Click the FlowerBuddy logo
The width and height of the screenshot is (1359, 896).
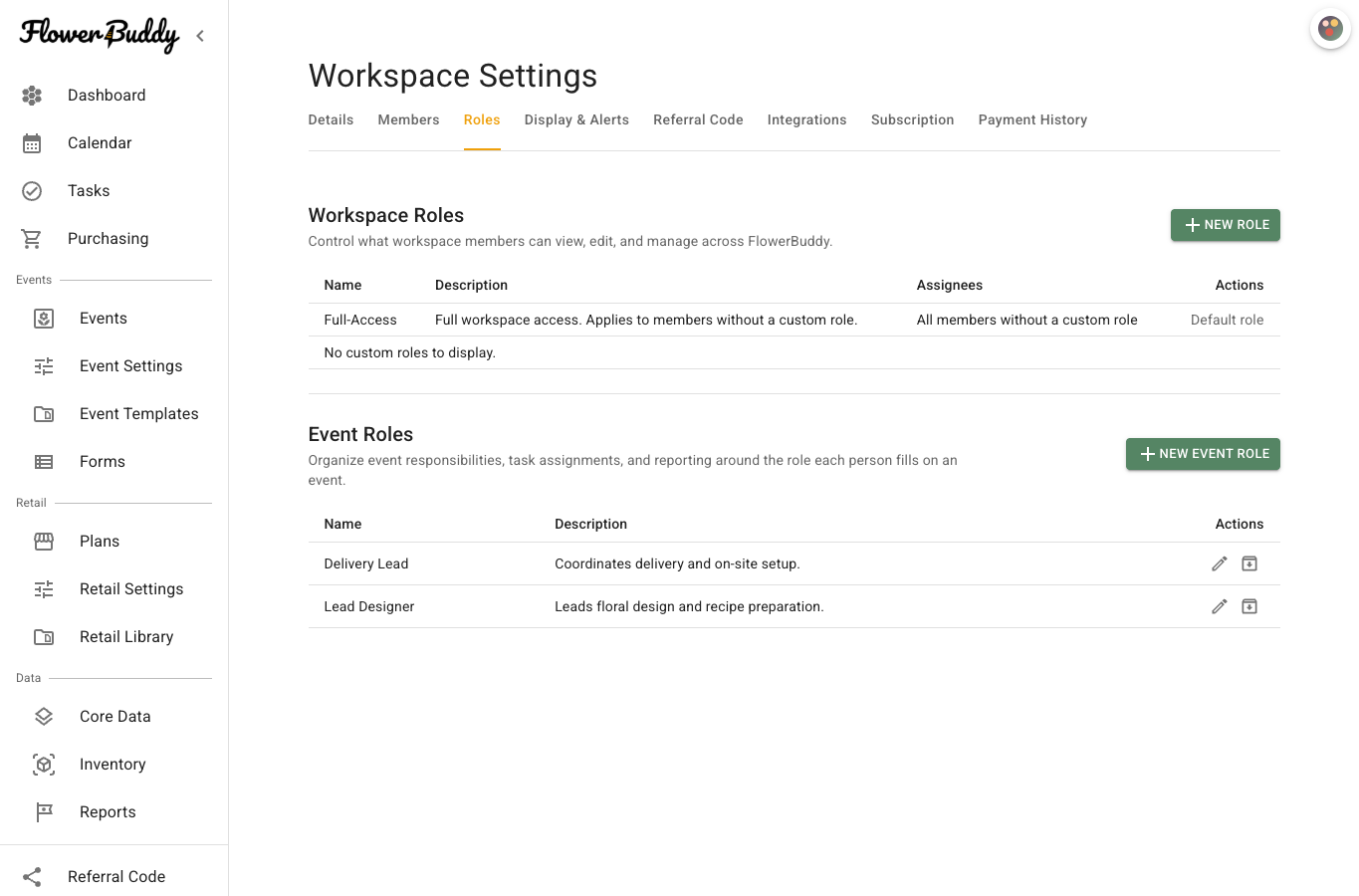click(100, 35)
